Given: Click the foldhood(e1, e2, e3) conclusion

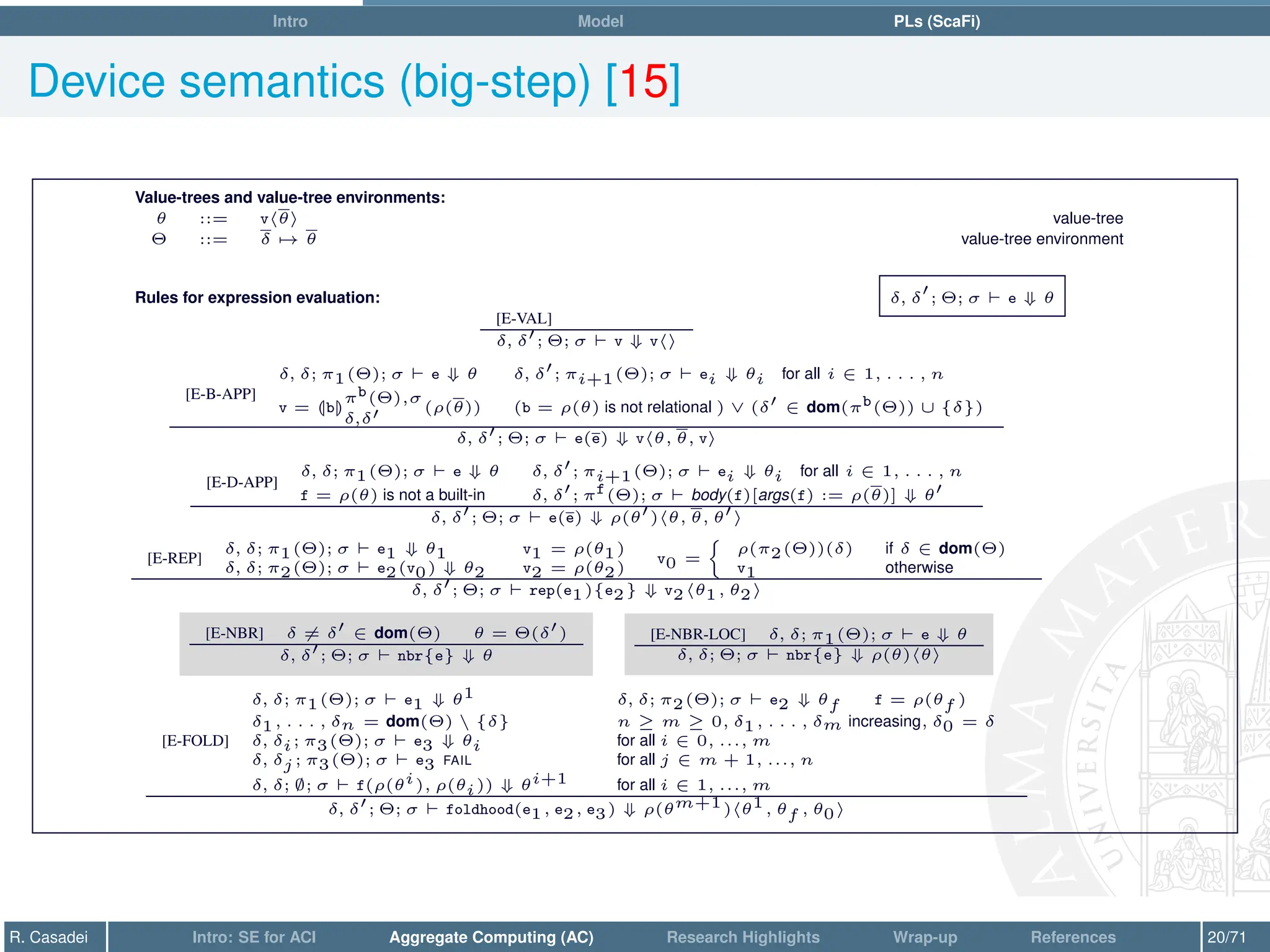Looking at the screenshot, I should pos(586,810).
